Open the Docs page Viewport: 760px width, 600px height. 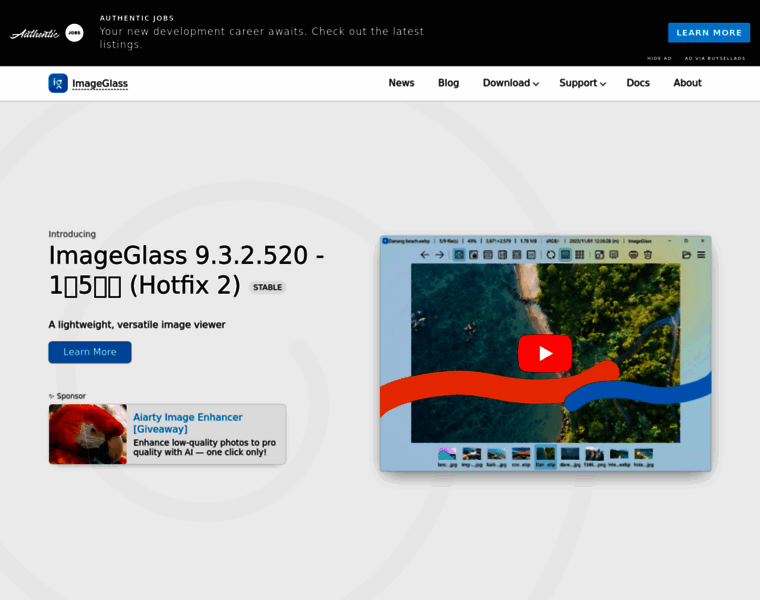[638, 83]
